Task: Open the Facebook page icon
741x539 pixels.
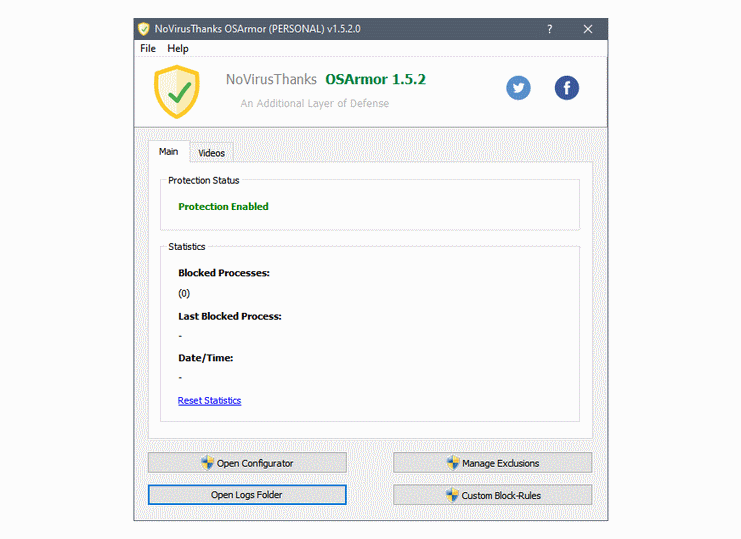Action: [x=567, y=88]
